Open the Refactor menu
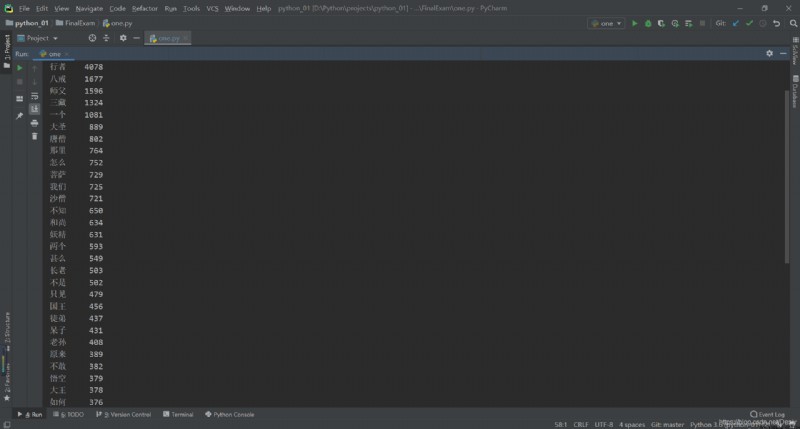Screen dimensions: 800x429 pyautogui.click(x=144, y=8)
